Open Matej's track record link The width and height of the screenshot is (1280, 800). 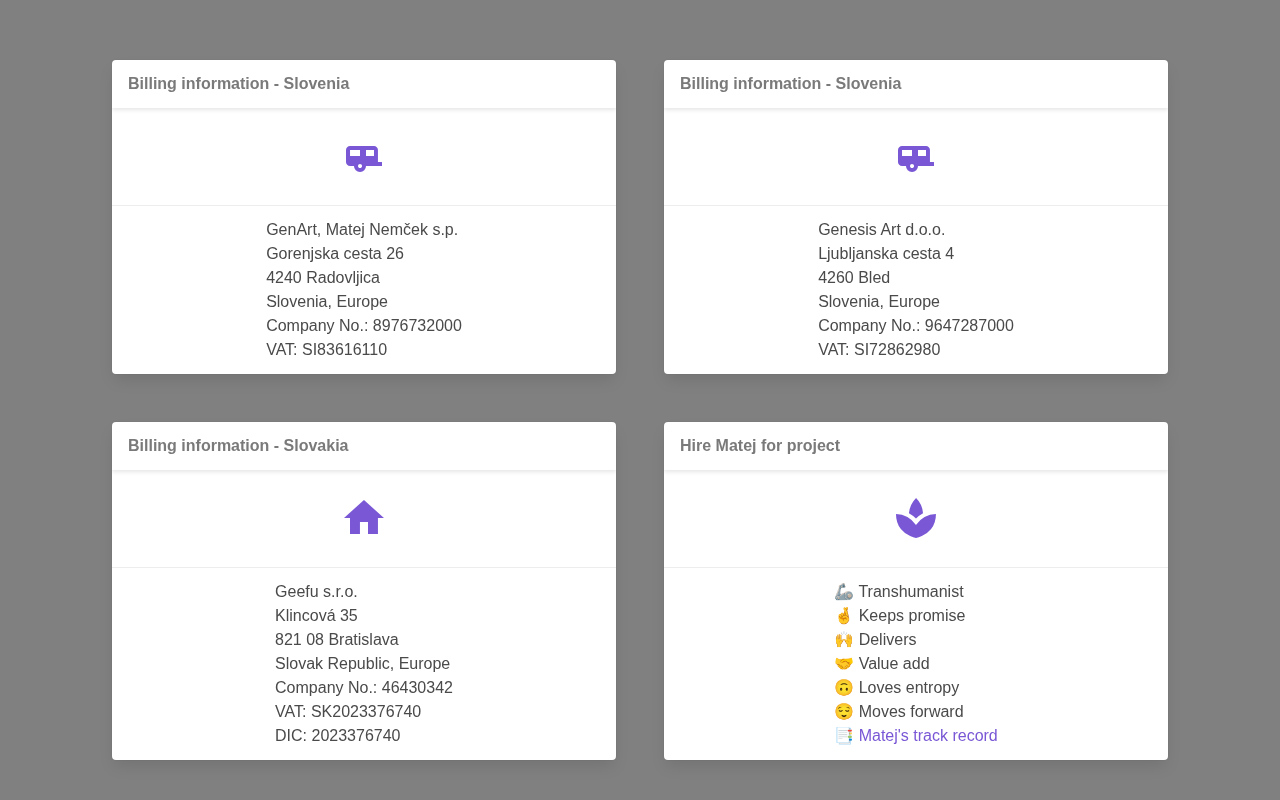928,736
